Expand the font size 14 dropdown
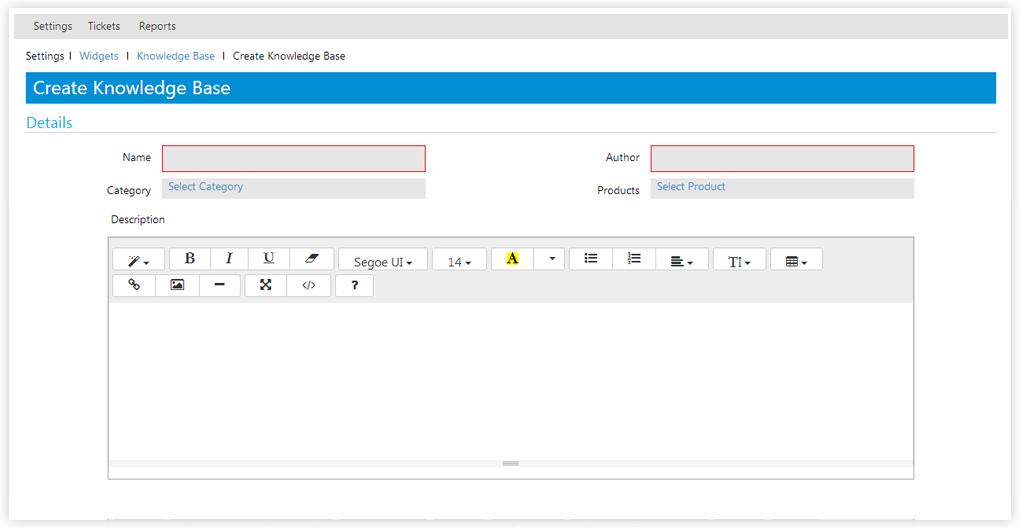Image resolution: width=1020 pixels, height=528 pixels. click(459, 261)
